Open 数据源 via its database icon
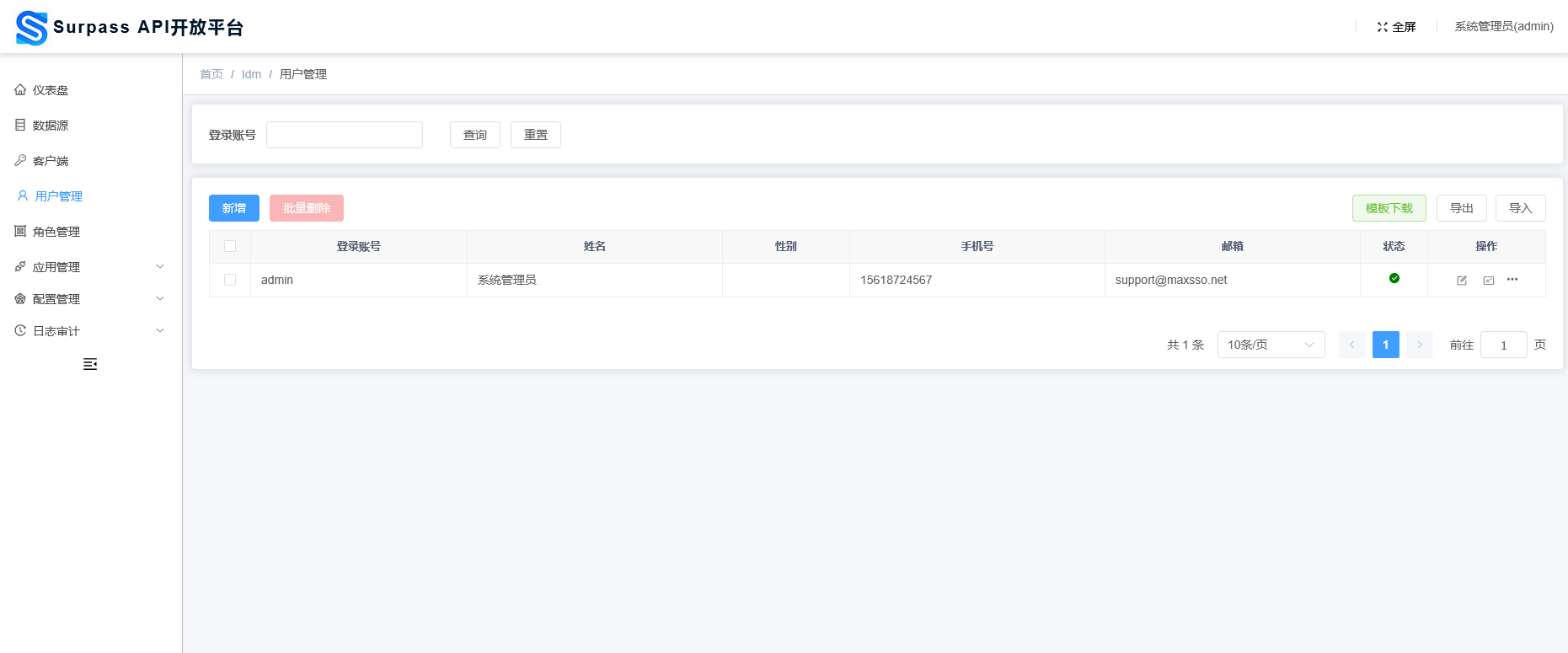The image size is (1568, 653). click(x=20, y=125)
